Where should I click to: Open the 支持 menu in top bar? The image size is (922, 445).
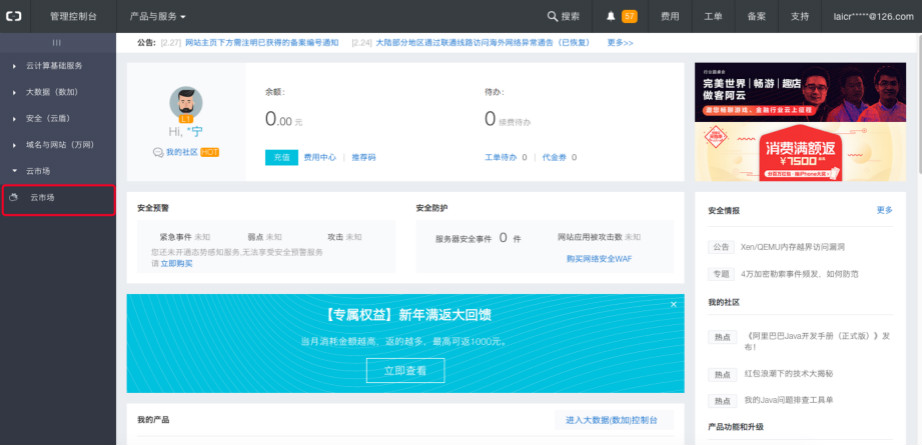pyautogui.click(x=800, y=16)
